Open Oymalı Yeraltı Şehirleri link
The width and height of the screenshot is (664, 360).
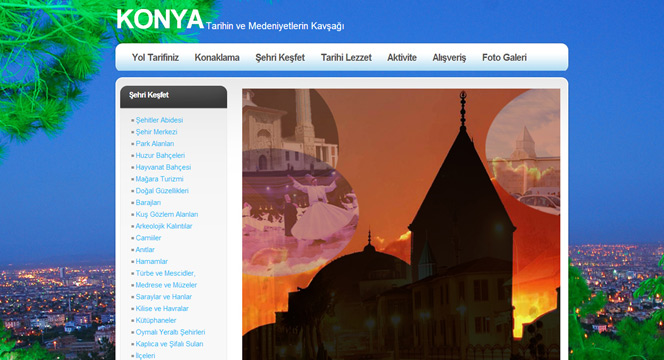tap(170, 332)
